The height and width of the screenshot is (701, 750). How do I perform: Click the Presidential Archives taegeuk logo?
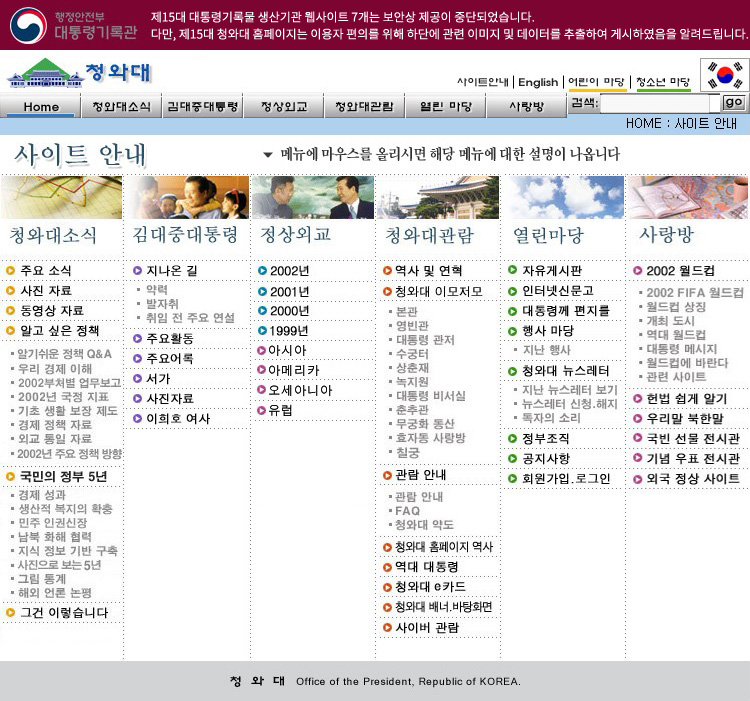[x=28, y=25]
